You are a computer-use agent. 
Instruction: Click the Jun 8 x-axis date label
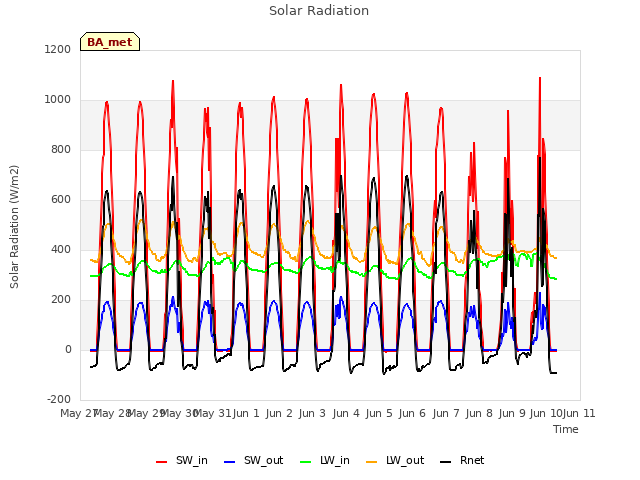[x=479, y=413]
